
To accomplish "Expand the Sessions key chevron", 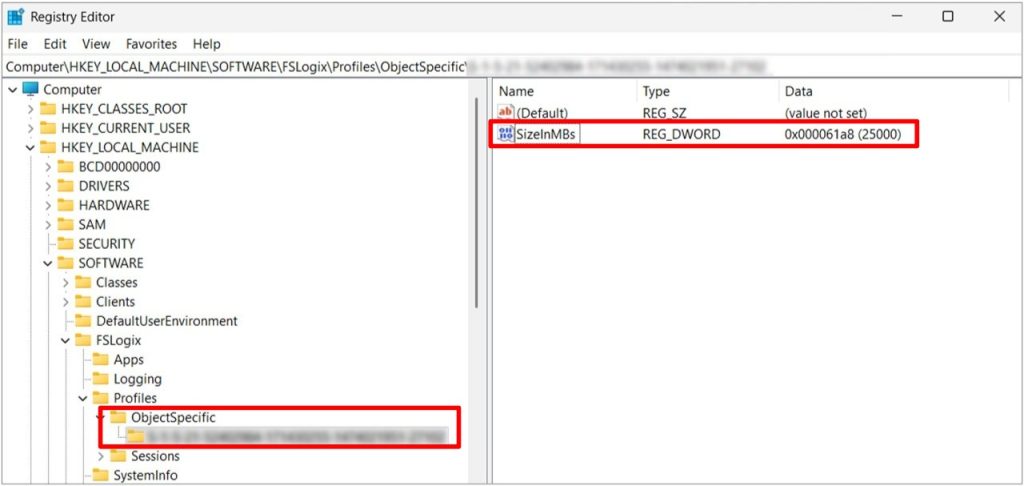I will [101, 456].
